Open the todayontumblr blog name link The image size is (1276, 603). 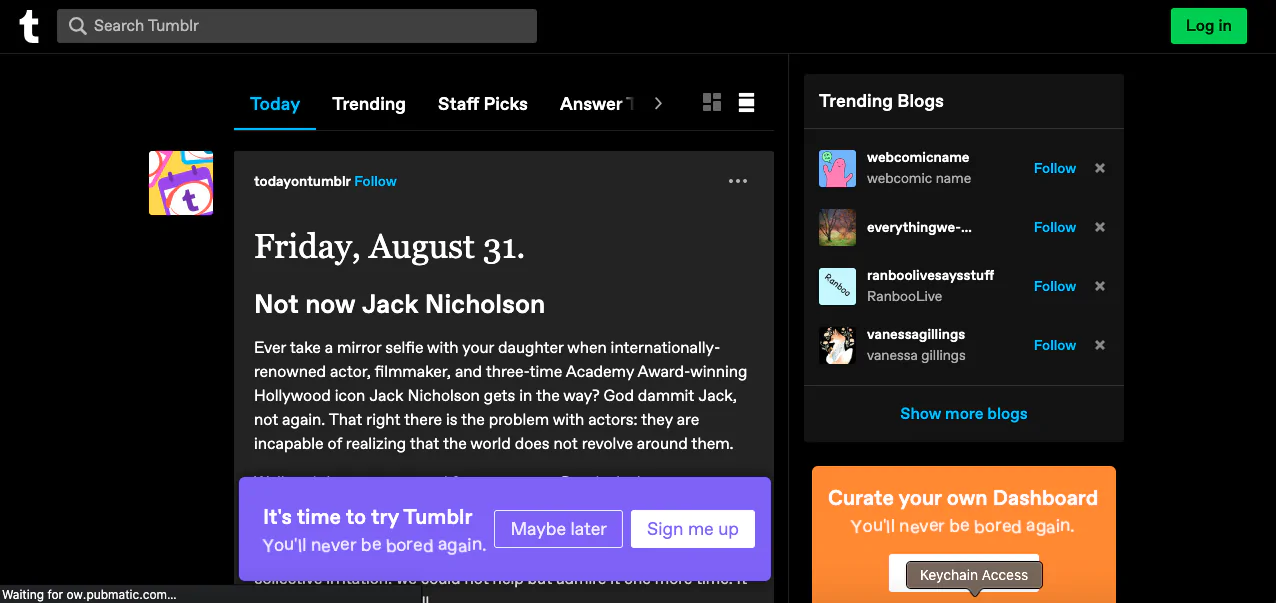[302, 181]
